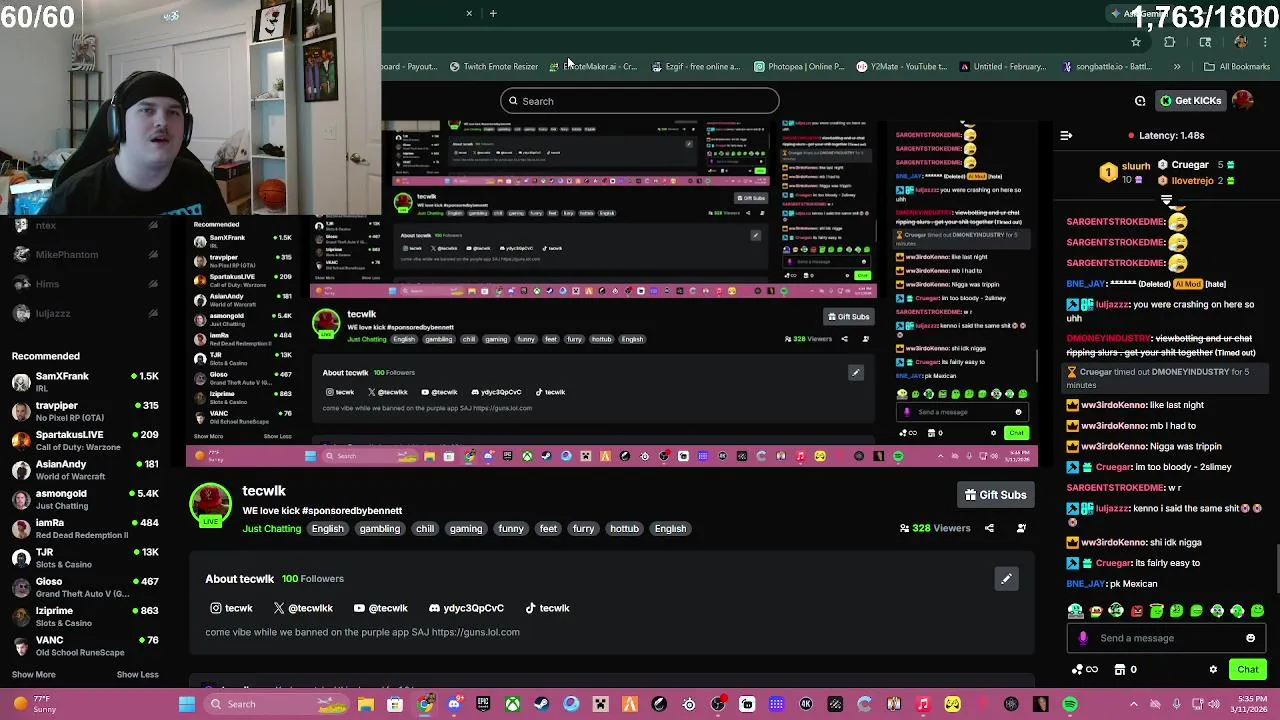The height and width of the screenshot is (720, 1280).
Task: Open @tecwlkk X profile link
Action: point(303,608)
